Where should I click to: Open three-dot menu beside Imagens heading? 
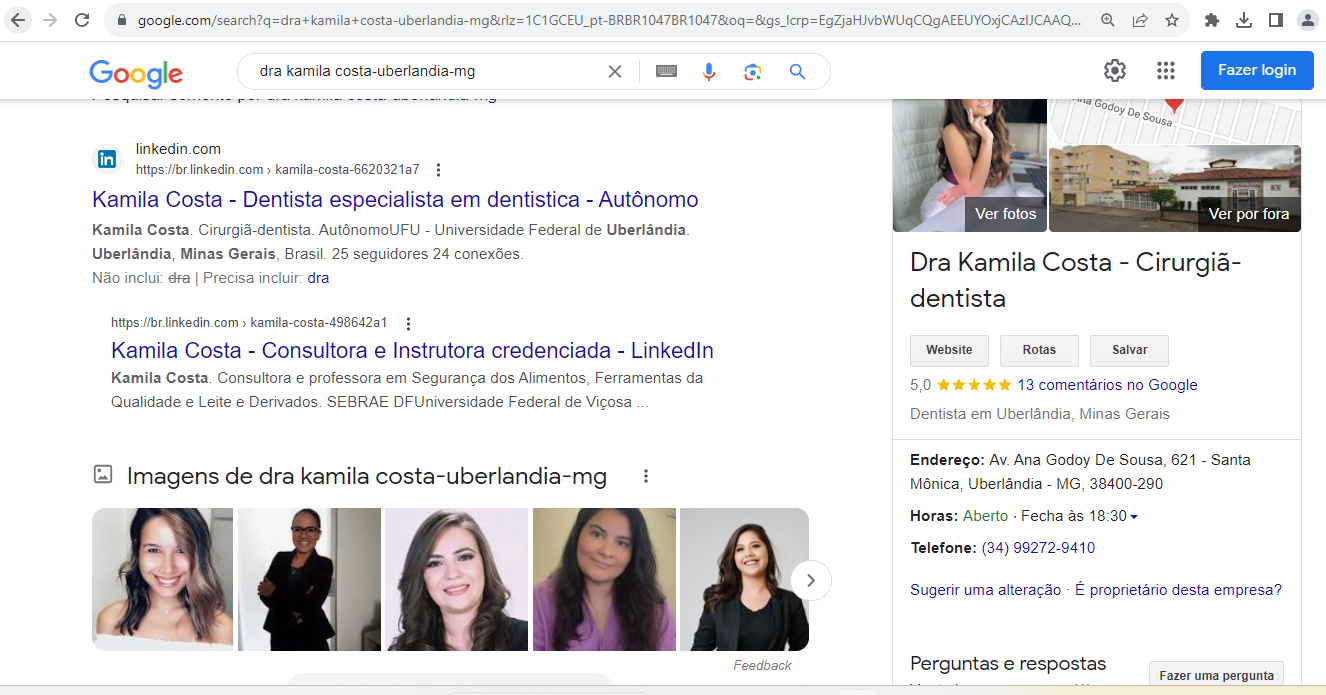click(x=646, y=476)
